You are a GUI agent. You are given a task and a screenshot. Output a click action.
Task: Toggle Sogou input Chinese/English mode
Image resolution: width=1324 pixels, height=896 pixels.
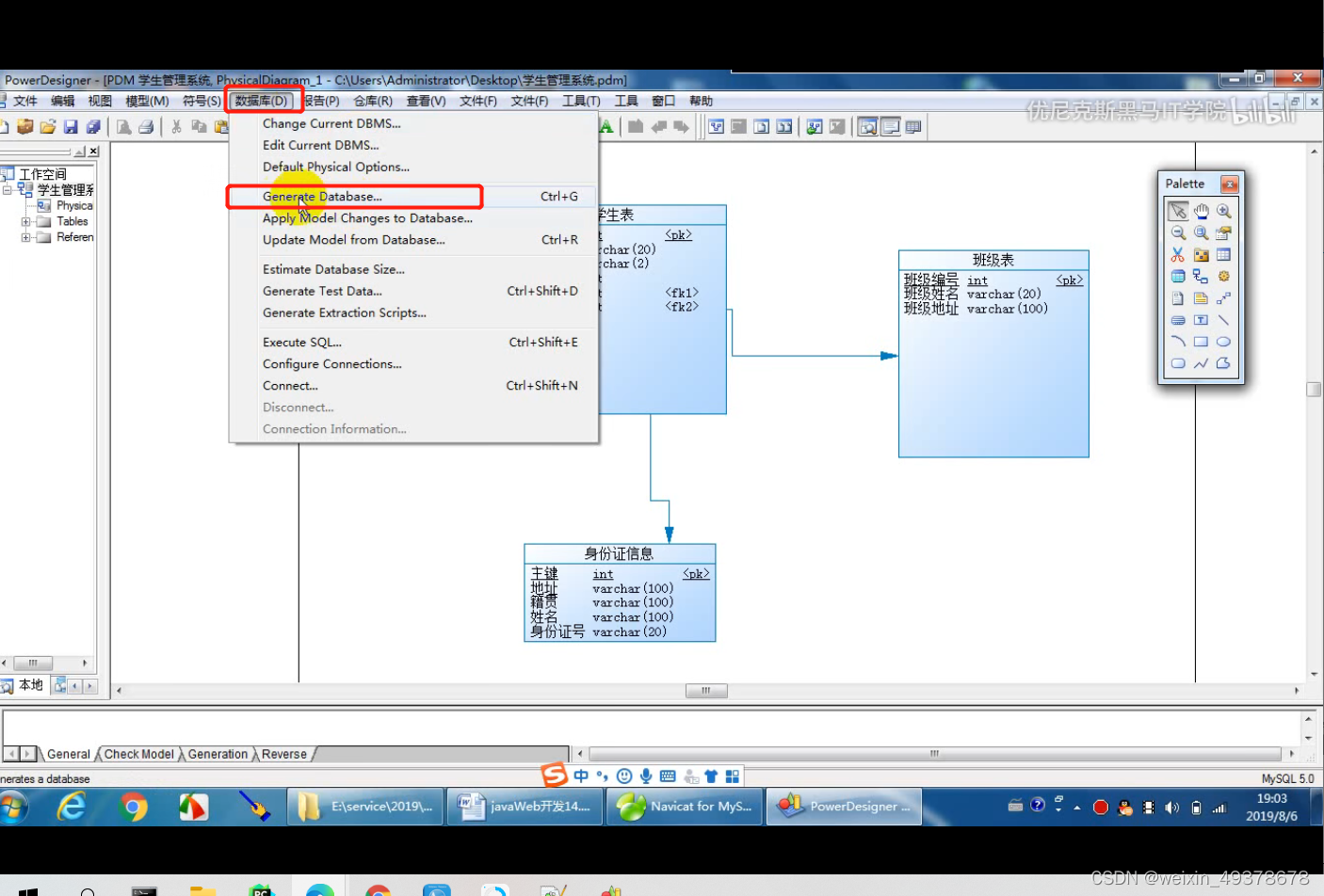[581, 776]
